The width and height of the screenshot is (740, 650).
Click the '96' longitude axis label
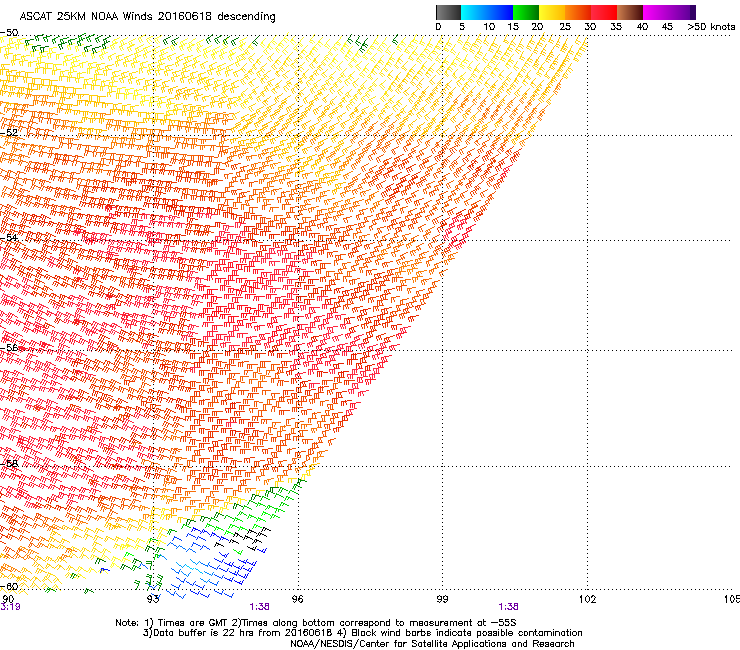click(298, 599)
